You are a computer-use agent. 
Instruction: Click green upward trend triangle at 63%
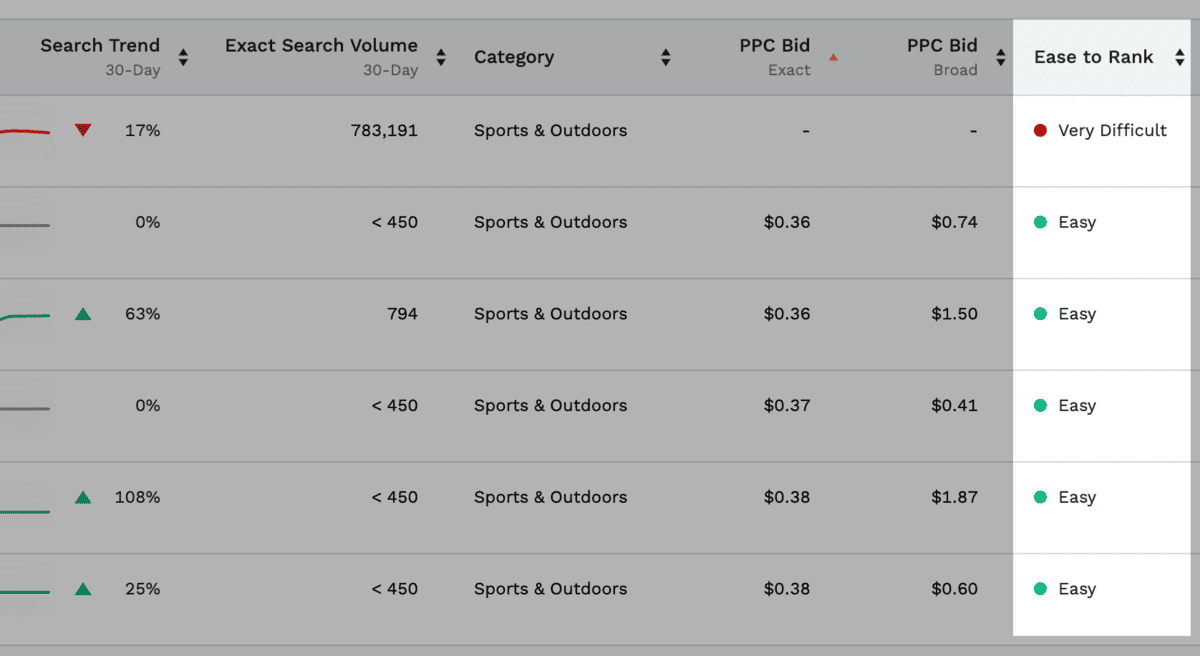[83, 314]
